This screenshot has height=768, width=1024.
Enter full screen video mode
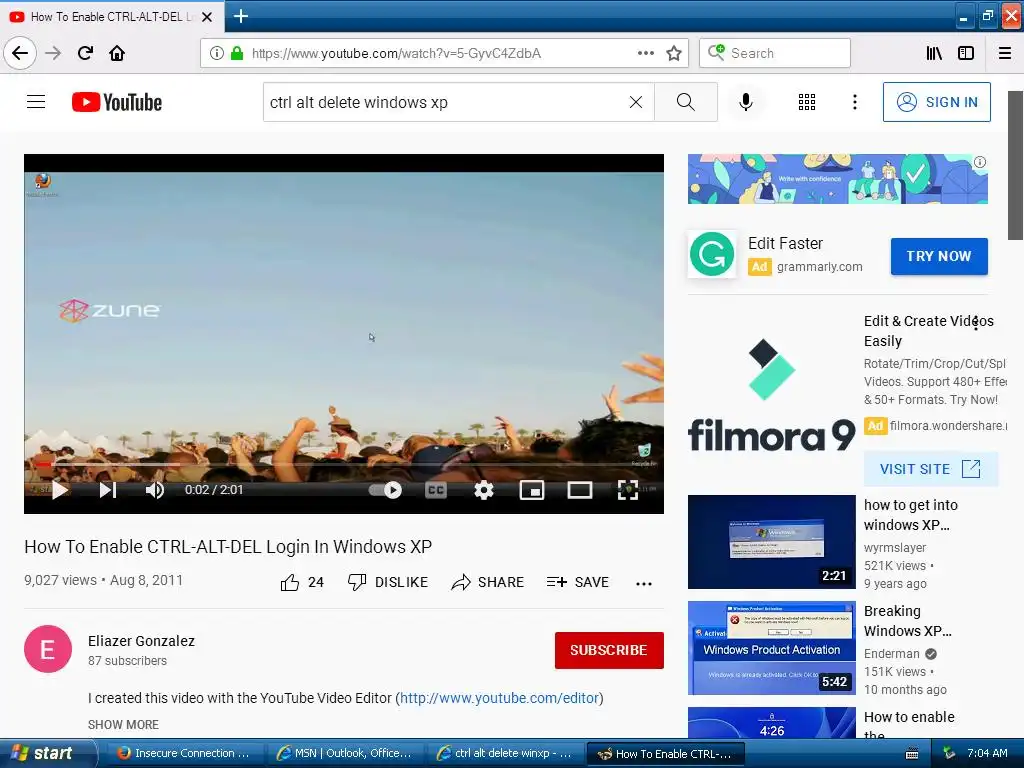click(x=628, y=490)
